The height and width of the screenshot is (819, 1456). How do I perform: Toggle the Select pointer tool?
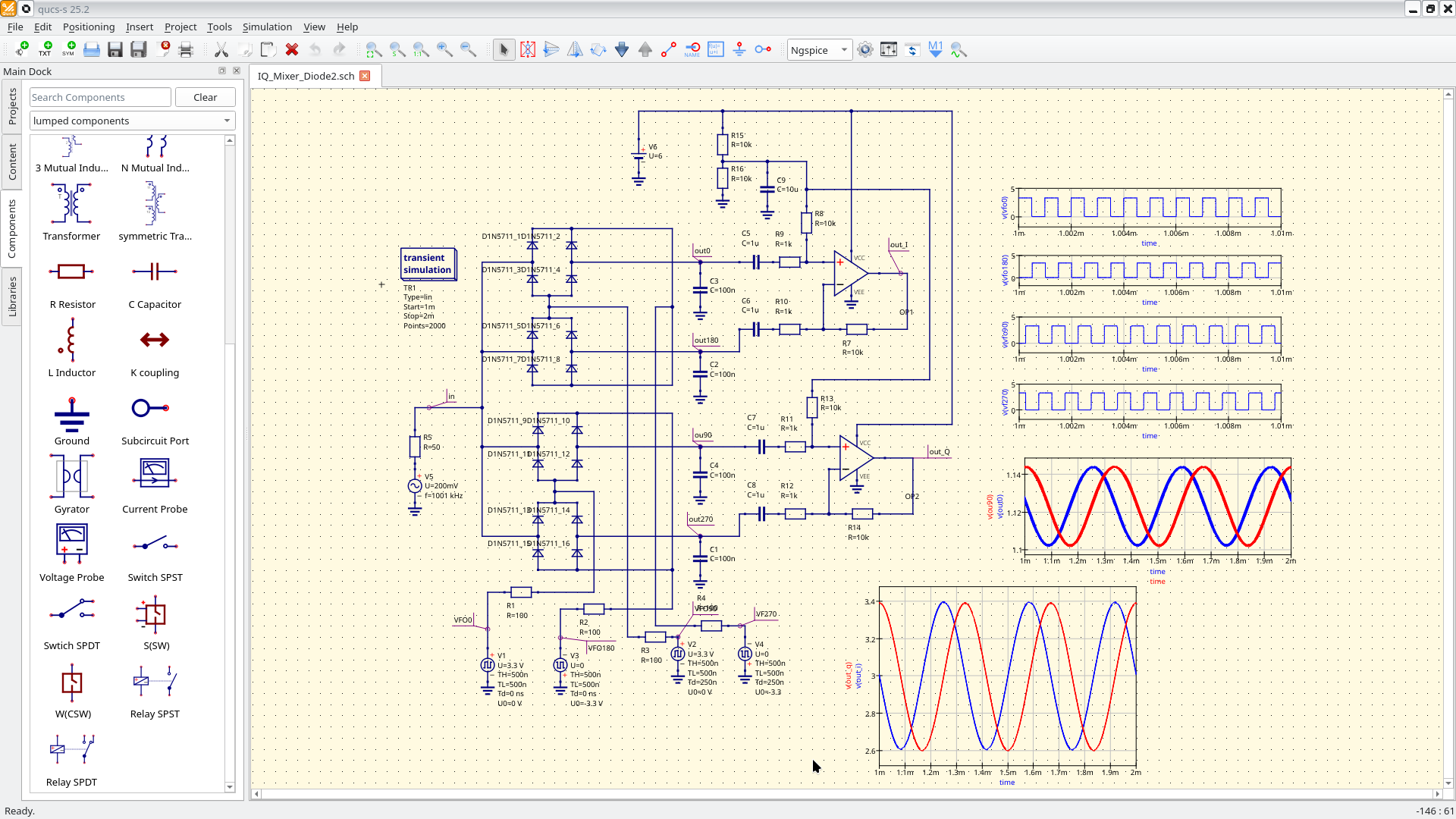coord(504,50)
